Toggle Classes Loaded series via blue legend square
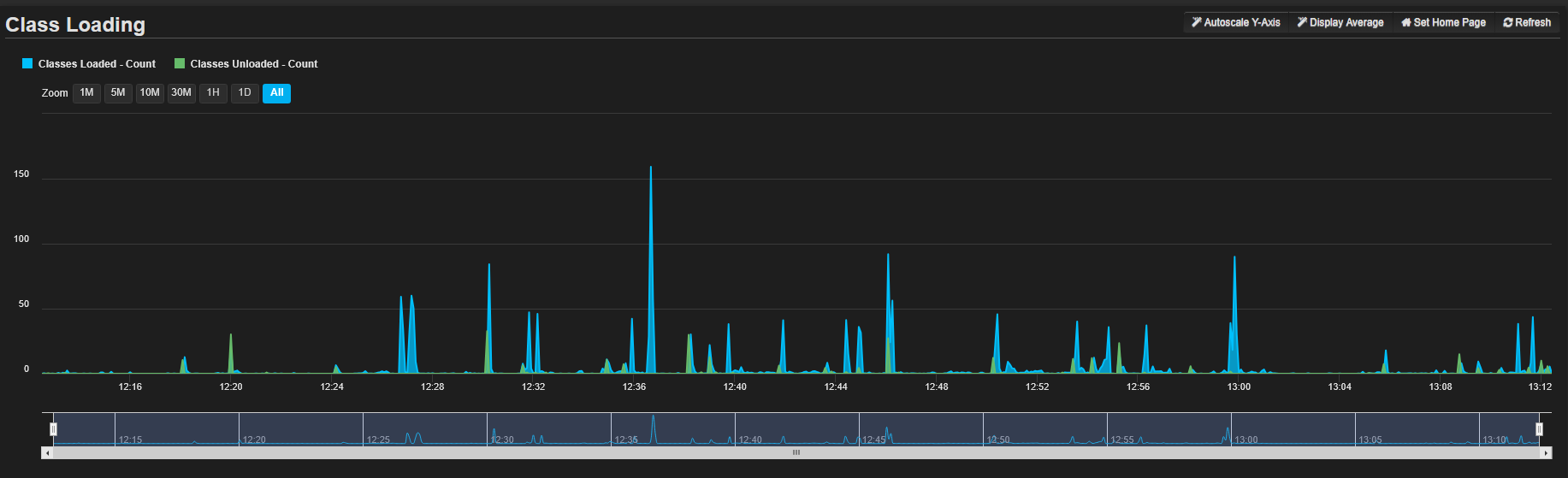The height and width of the screenshot is (478, 1568). click(x=27, y=63)
